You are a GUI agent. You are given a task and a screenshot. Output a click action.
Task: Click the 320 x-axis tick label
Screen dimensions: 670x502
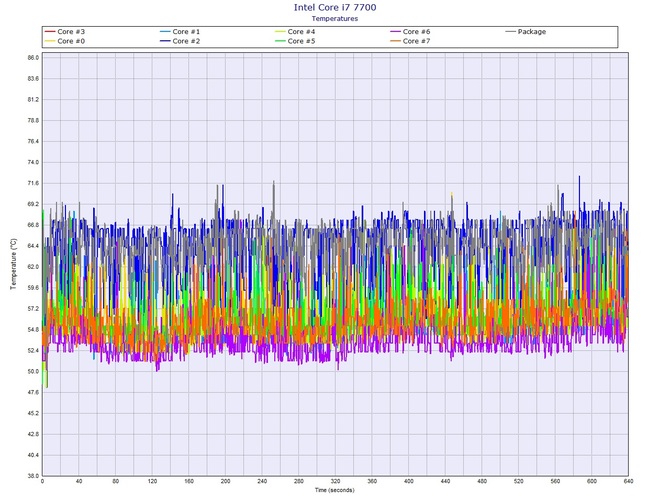coord(335,481)
